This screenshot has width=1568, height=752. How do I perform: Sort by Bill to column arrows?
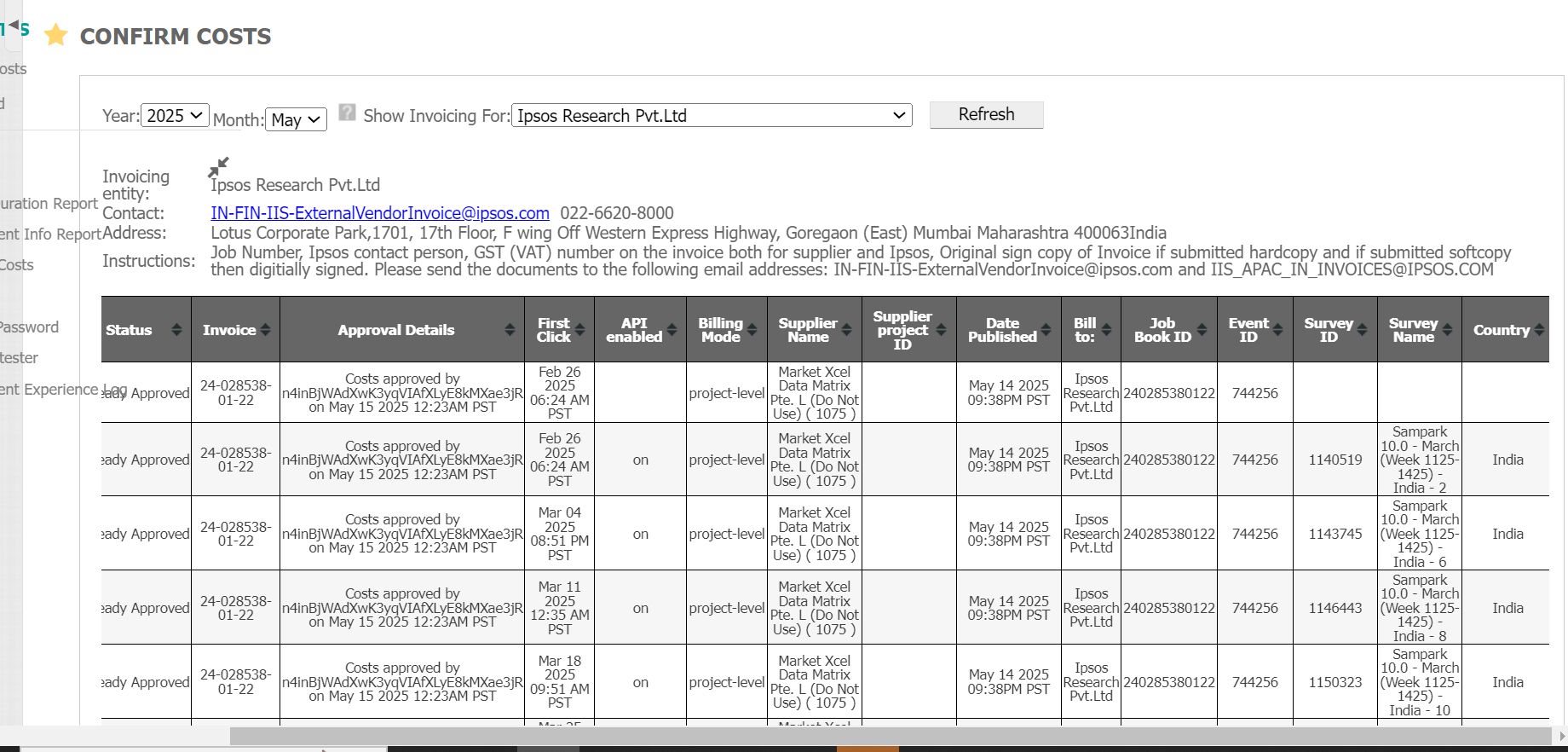point(1106,330)
